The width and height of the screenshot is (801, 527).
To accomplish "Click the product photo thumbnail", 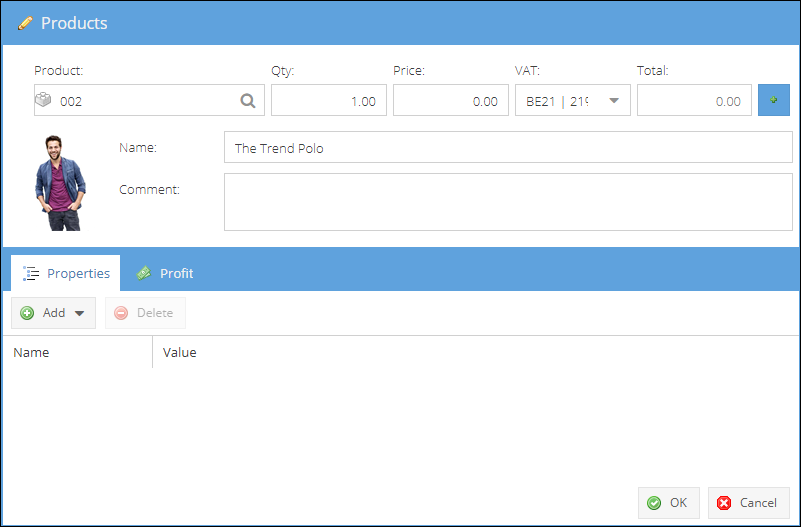I will click(61, 182).
